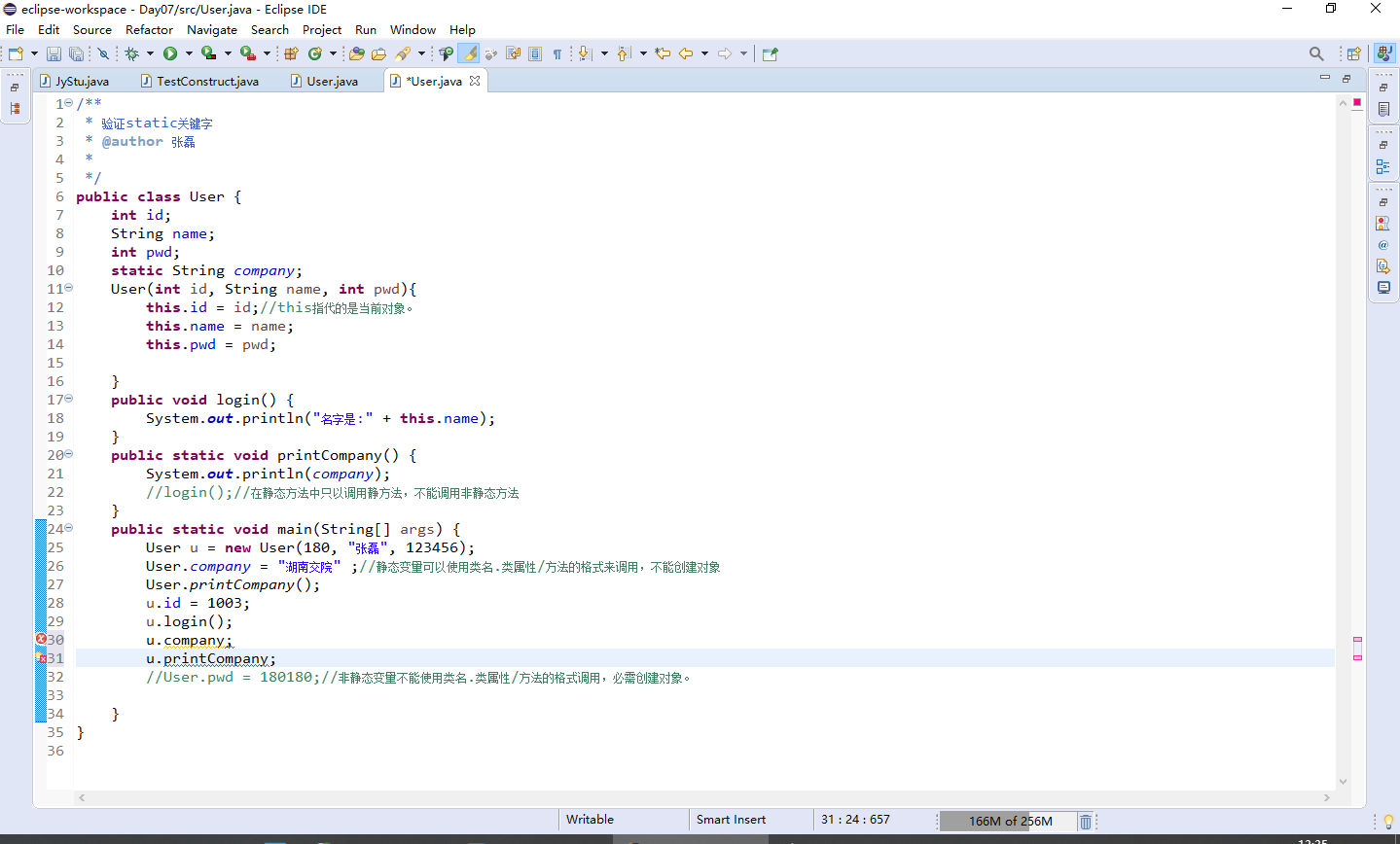Maximize the editor area
This screenshot has height=844, width=1400.
coord(1346,78)
